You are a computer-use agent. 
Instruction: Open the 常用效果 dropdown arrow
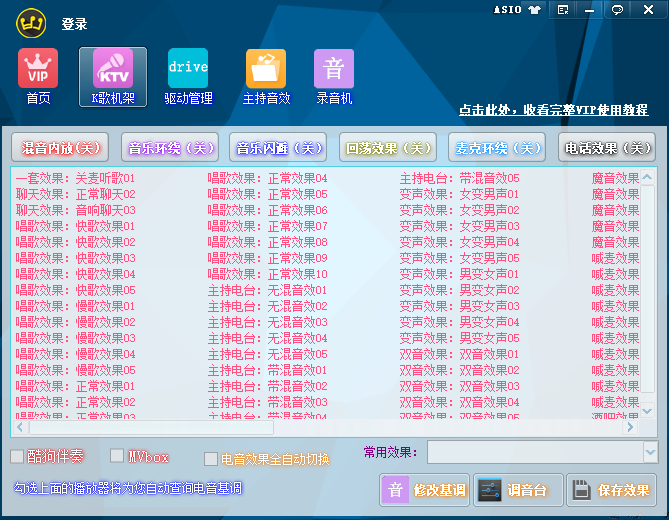(650, 452)
